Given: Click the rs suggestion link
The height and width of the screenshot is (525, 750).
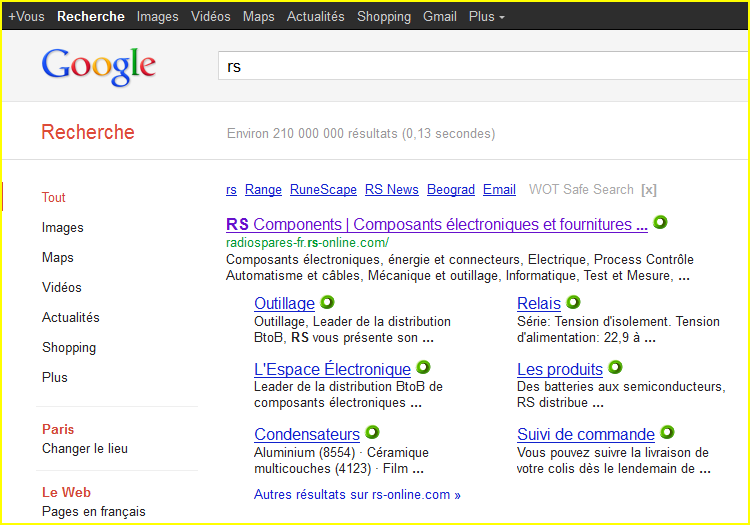Looking at the screenshot, I should tap(231, 190).
